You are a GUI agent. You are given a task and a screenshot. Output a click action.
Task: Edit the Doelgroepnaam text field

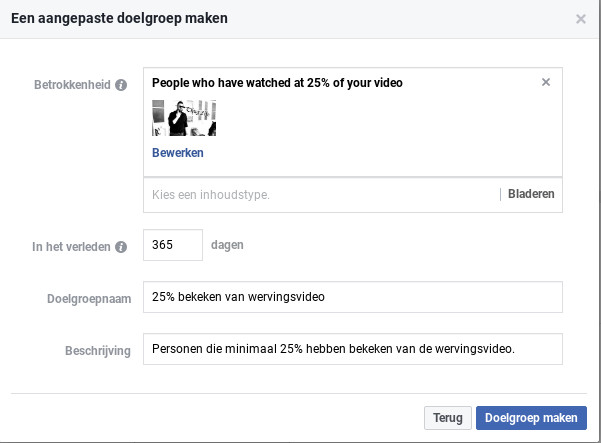(352, 297)
